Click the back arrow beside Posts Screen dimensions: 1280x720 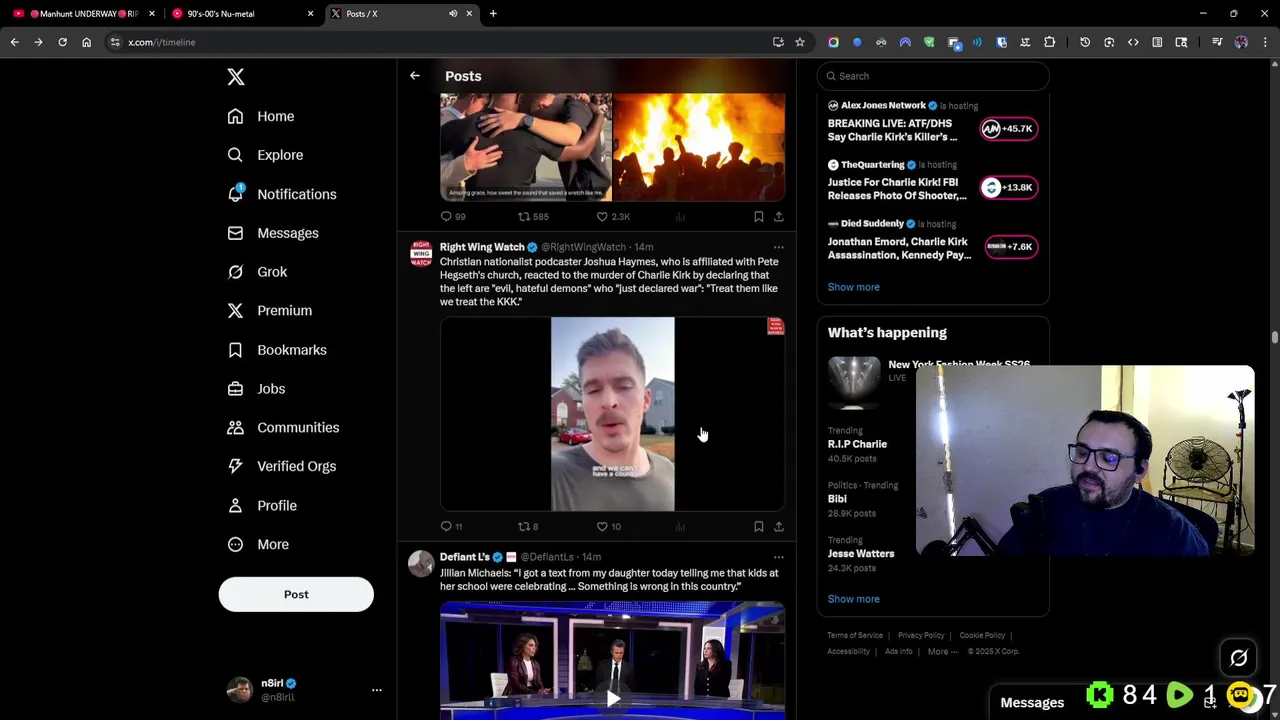[x=414, y=76]
